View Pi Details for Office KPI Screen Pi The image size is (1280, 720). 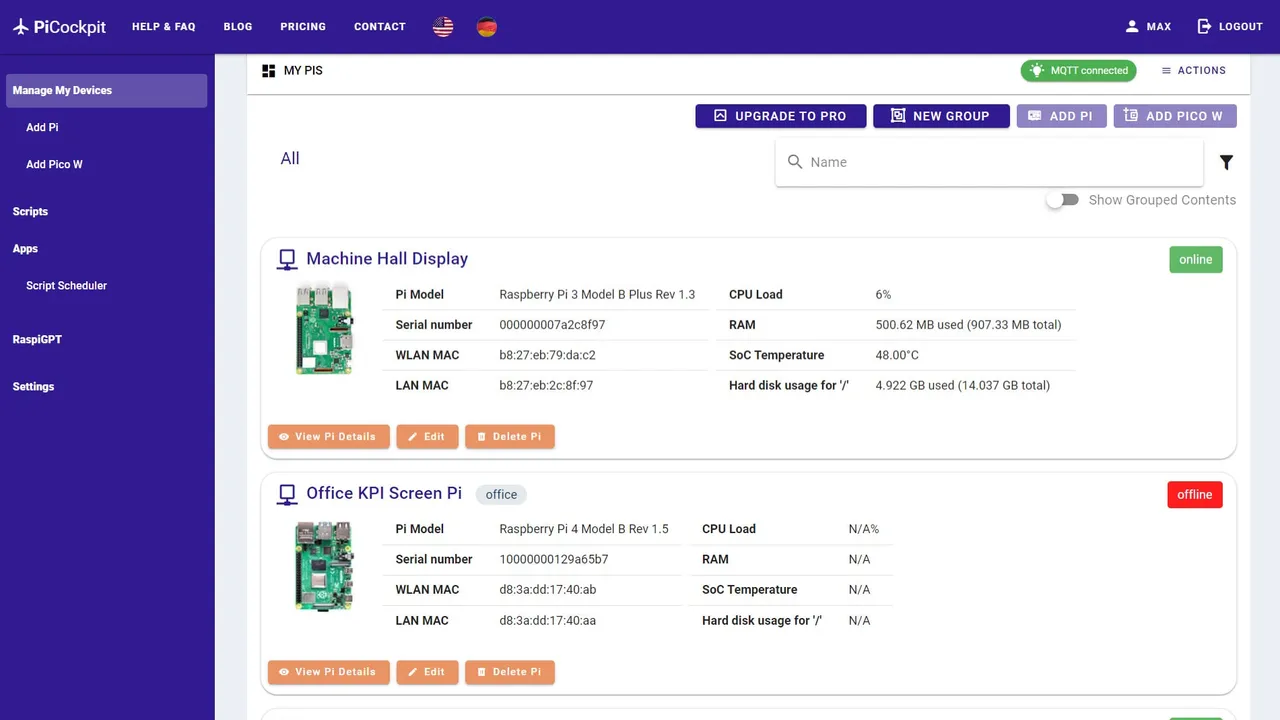[x=329, y=672]
